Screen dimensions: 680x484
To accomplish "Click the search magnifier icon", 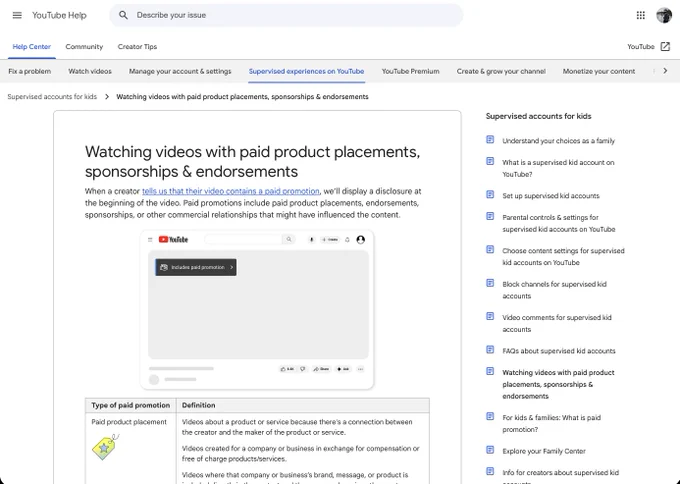I will tap(123, 15).
